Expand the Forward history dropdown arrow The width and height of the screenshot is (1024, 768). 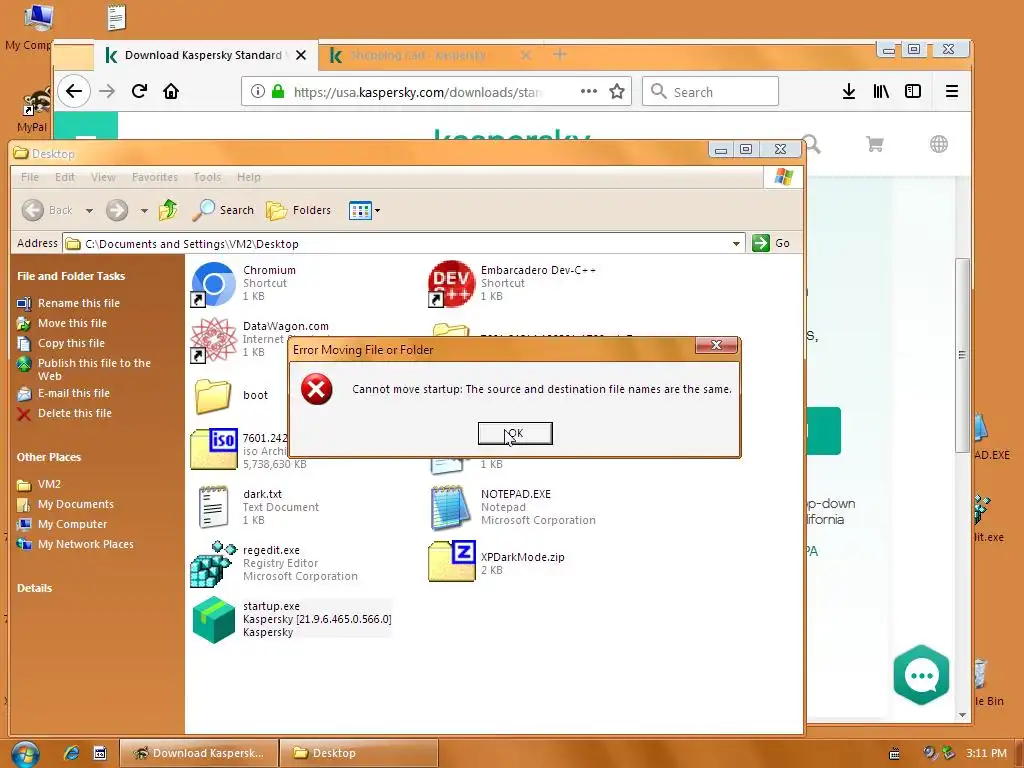[144, 210]
